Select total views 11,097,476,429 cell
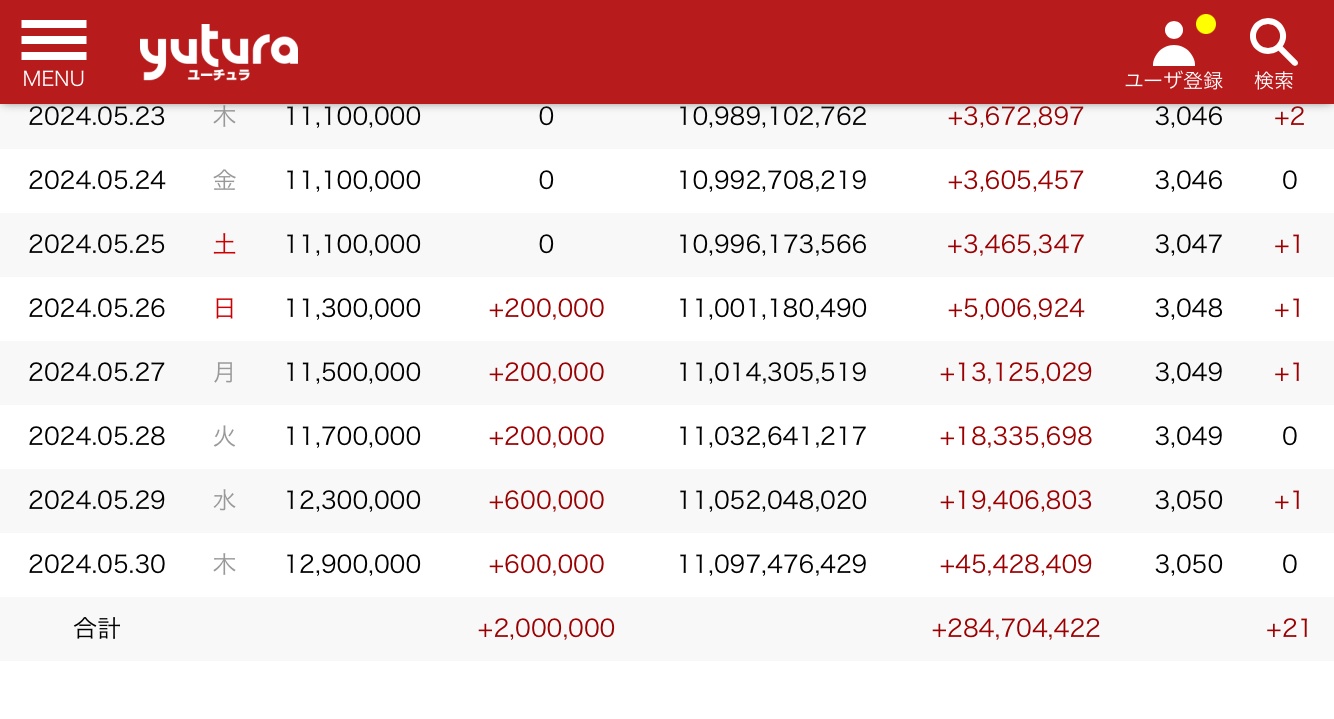 pyautogui.click(x=772, y=564)
